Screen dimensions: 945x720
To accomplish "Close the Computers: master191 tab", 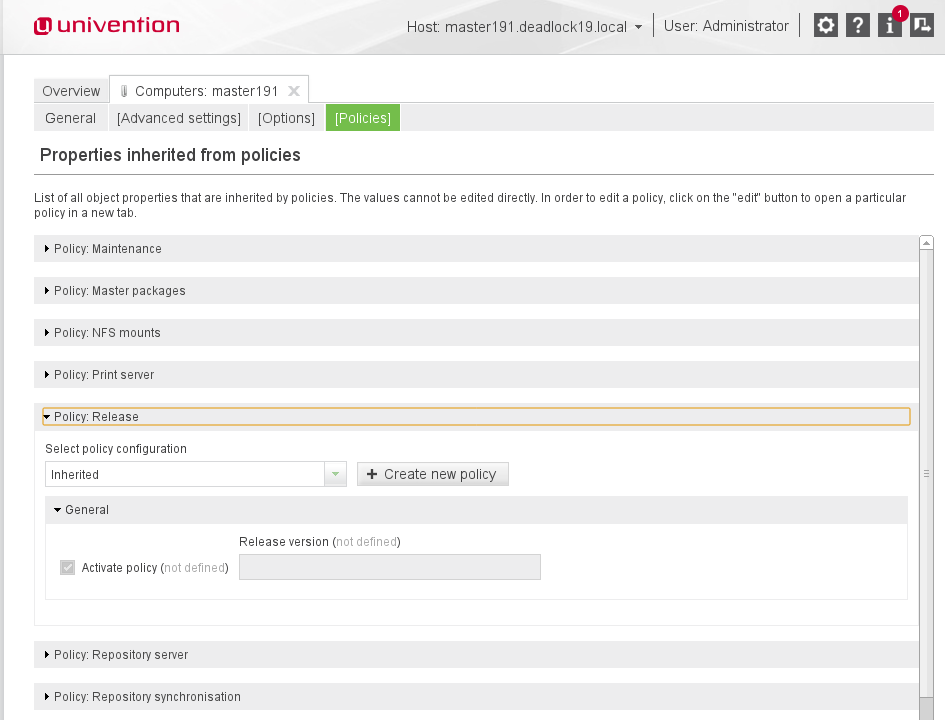I will point(294,91).
